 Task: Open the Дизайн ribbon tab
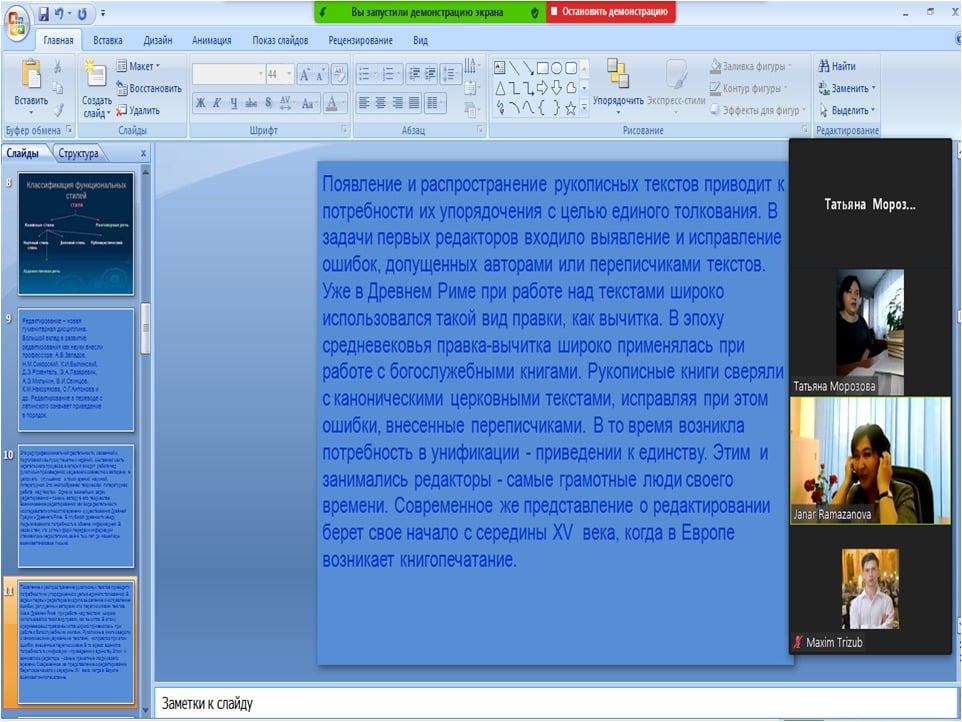(x=158, y=40)
